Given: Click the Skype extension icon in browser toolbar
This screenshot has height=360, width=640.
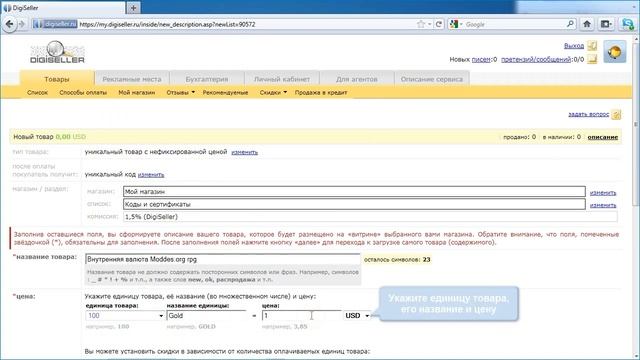Looking at the screenshot, I should [628, 24].
